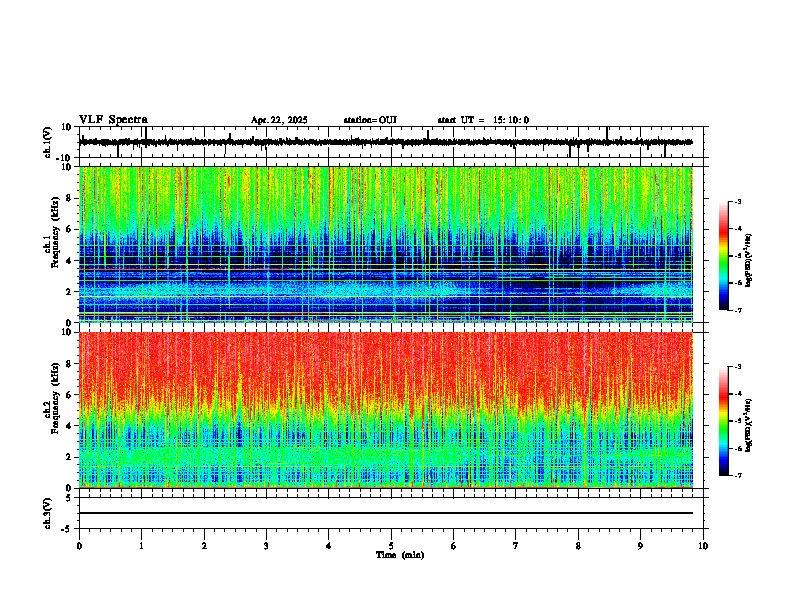Click the "-3" label on the upper color scale

pos(738,202)
